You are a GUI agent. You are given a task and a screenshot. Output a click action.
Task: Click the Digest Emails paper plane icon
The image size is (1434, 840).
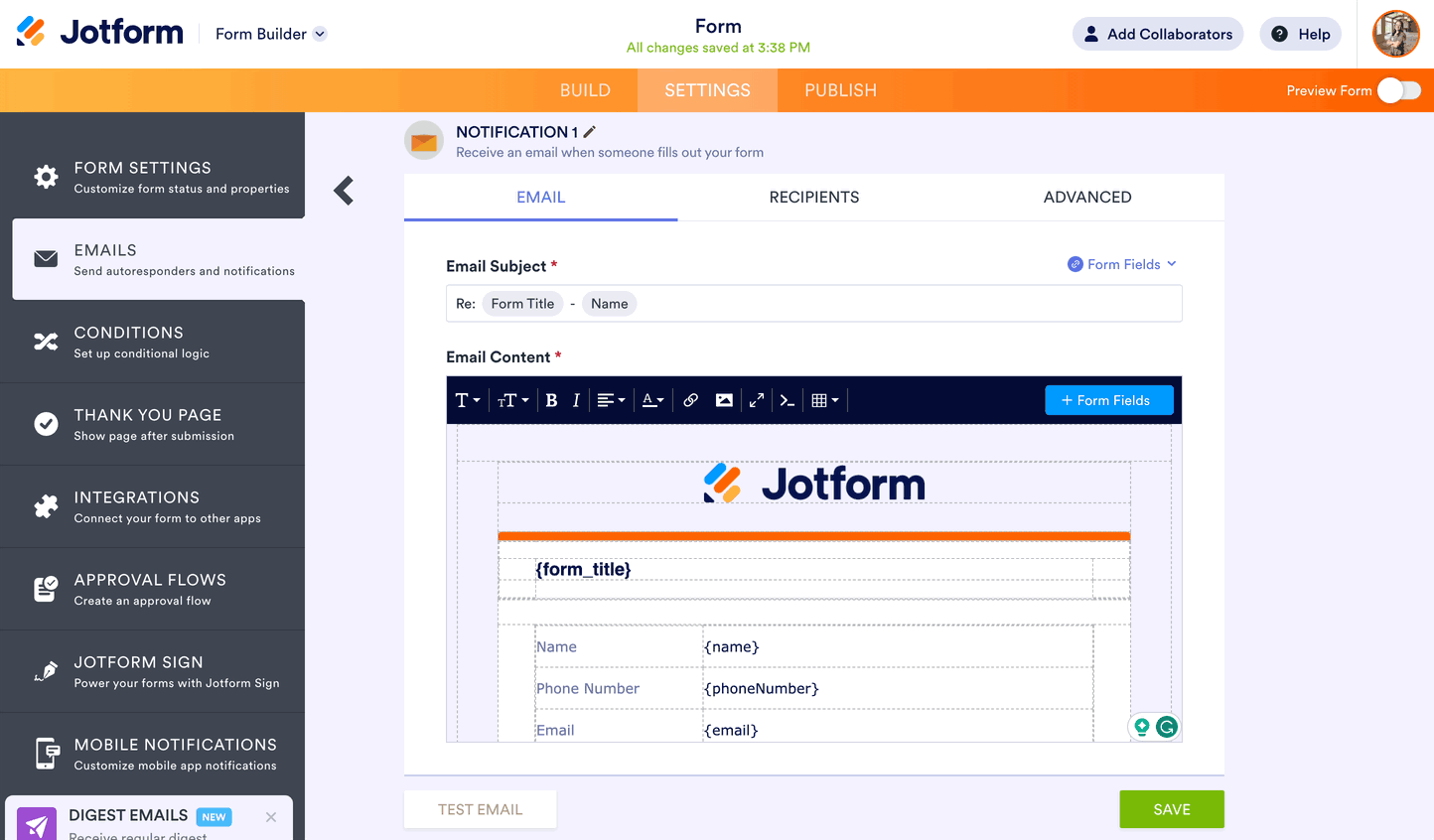click(37, 824)
